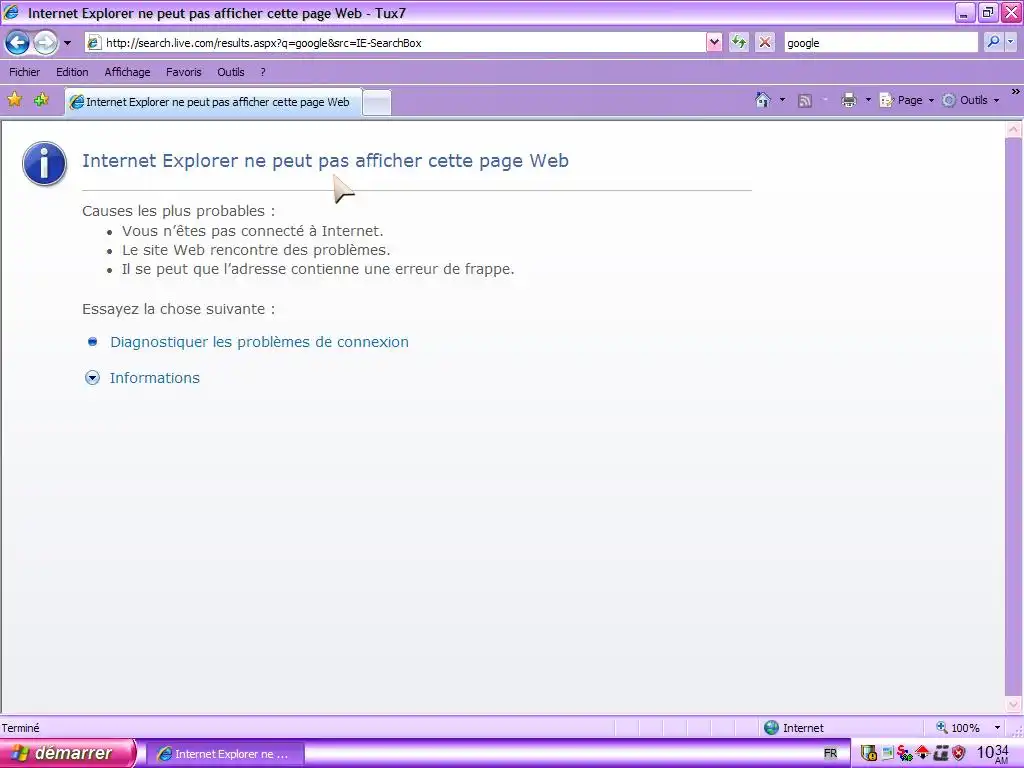
Task: Click the search box containing google
Action: pyautogui.click(x=880, y=43)
